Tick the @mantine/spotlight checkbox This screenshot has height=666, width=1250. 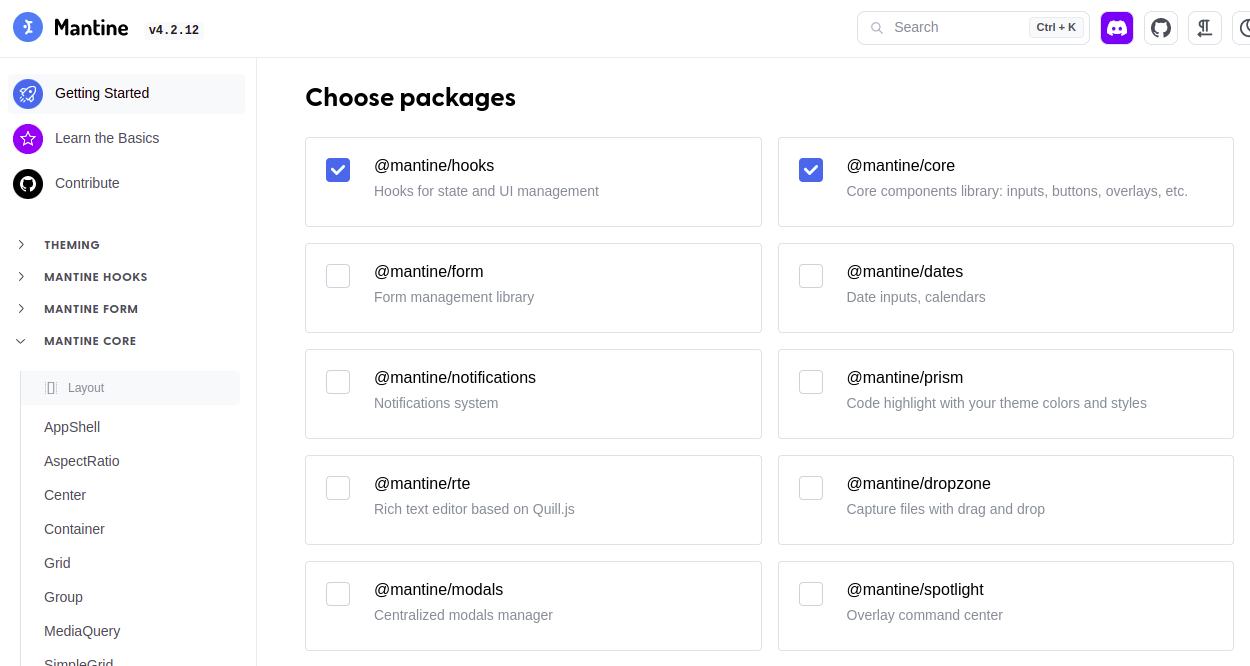811,594
